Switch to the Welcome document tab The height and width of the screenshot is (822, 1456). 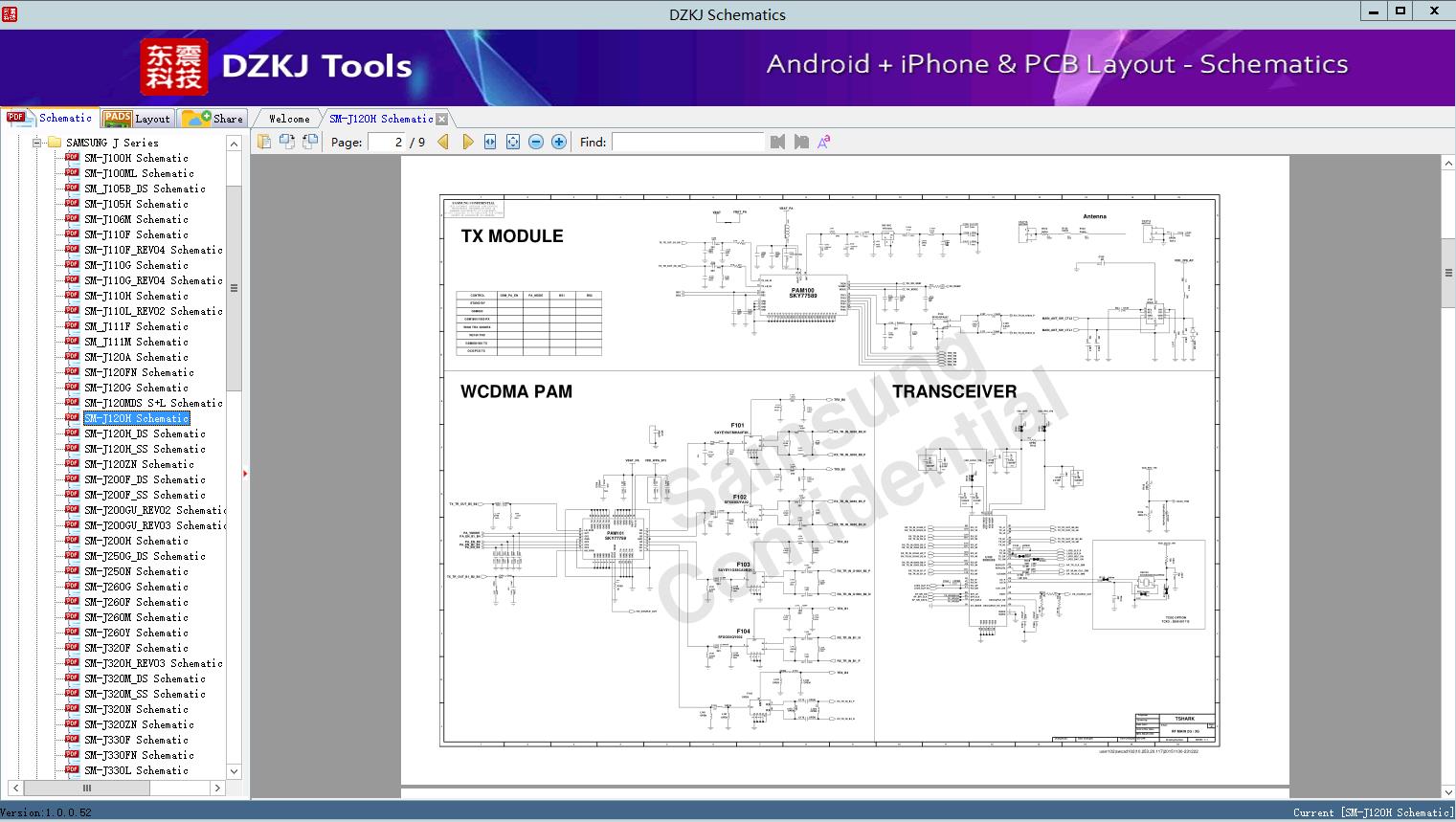tap(289, 119)
